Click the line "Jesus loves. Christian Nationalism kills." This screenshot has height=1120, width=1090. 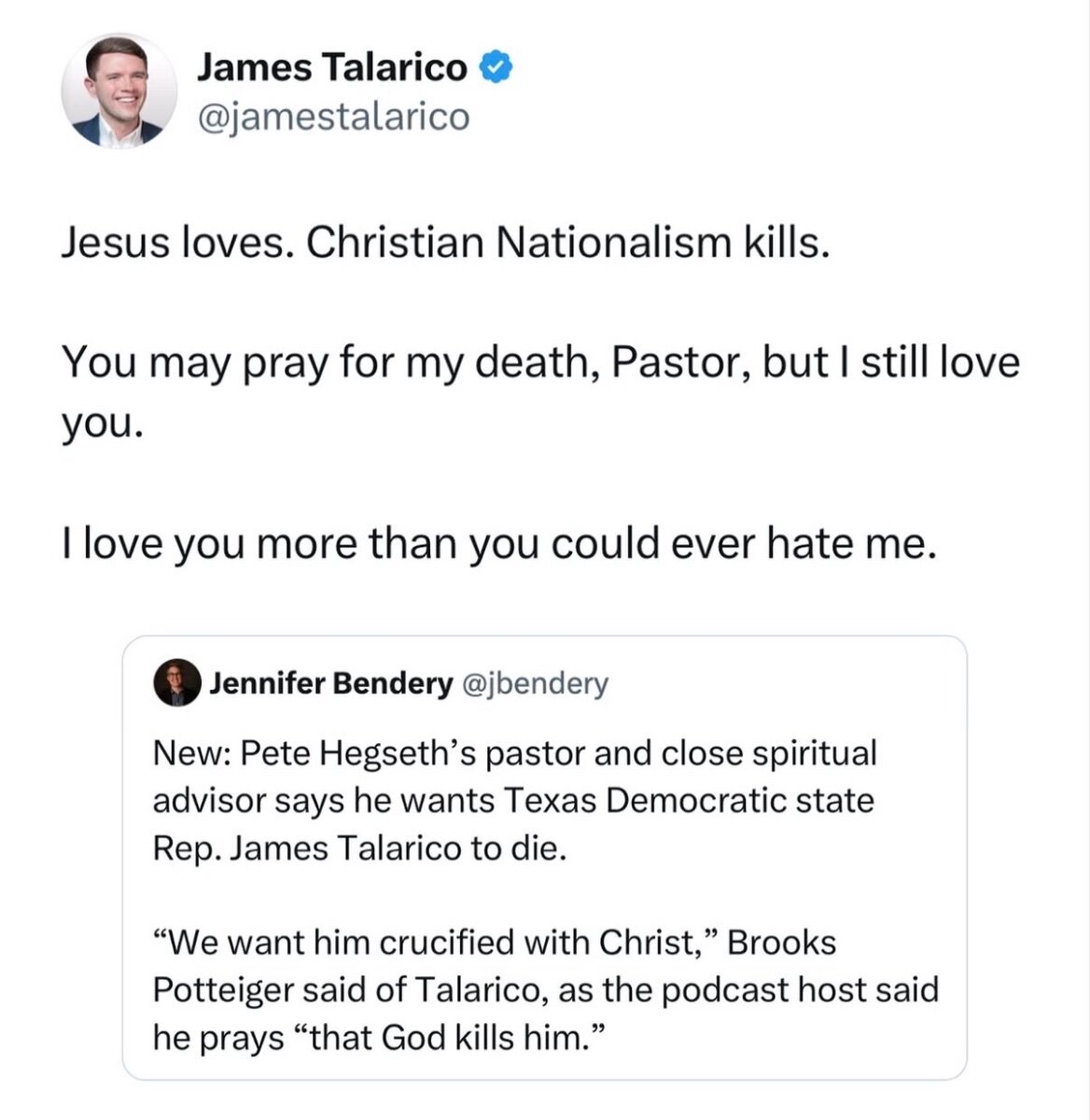pyautogui.click(x=445, y=243)
